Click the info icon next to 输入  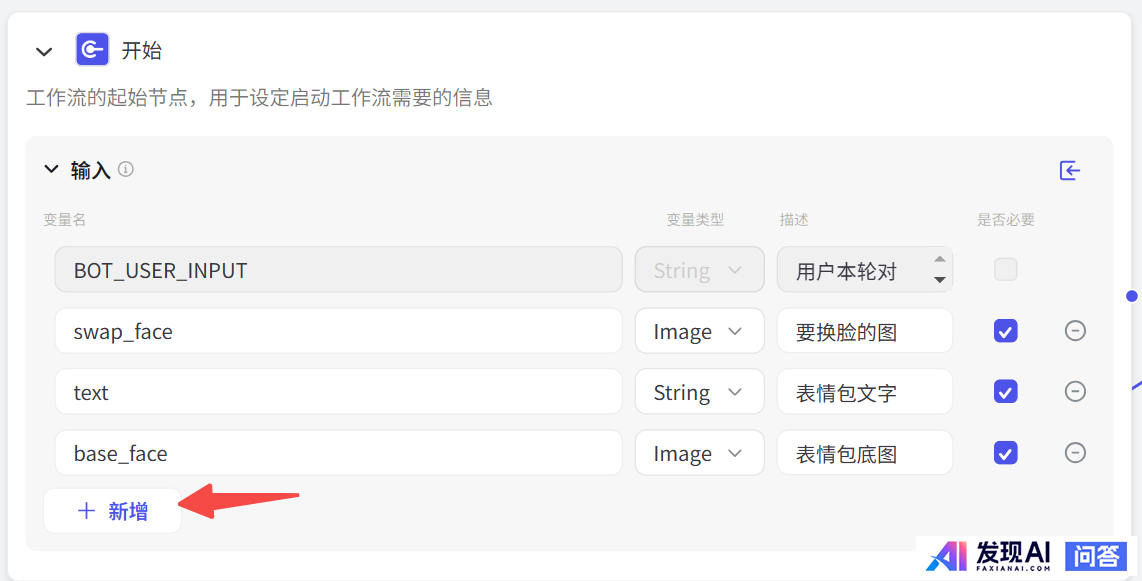coord(126,169)
